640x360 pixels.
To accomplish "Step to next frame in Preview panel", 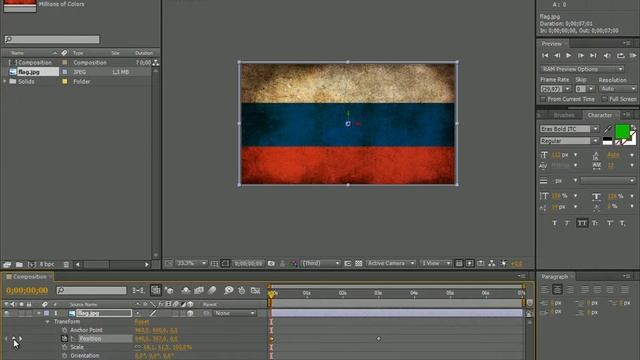I will [581, 56].
